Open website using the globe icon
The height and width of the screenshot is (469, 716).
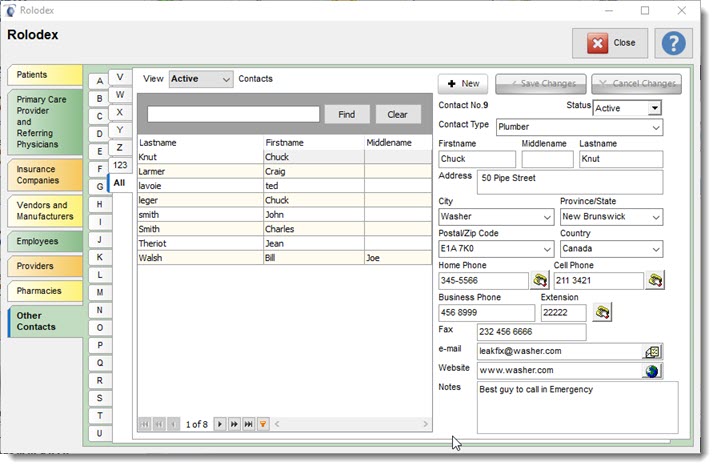652,371
